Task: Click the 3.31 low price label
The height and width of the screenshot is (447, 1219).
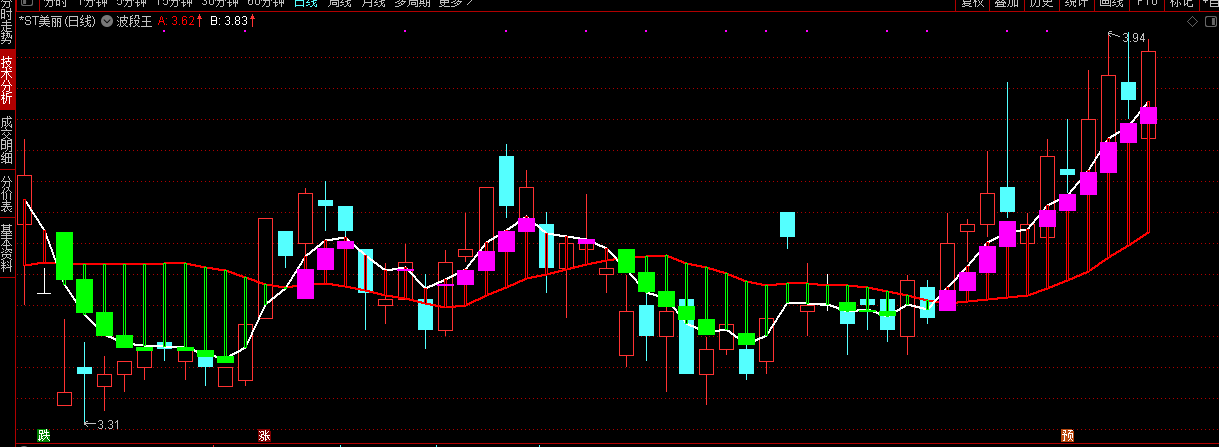Action: point(108,425)
